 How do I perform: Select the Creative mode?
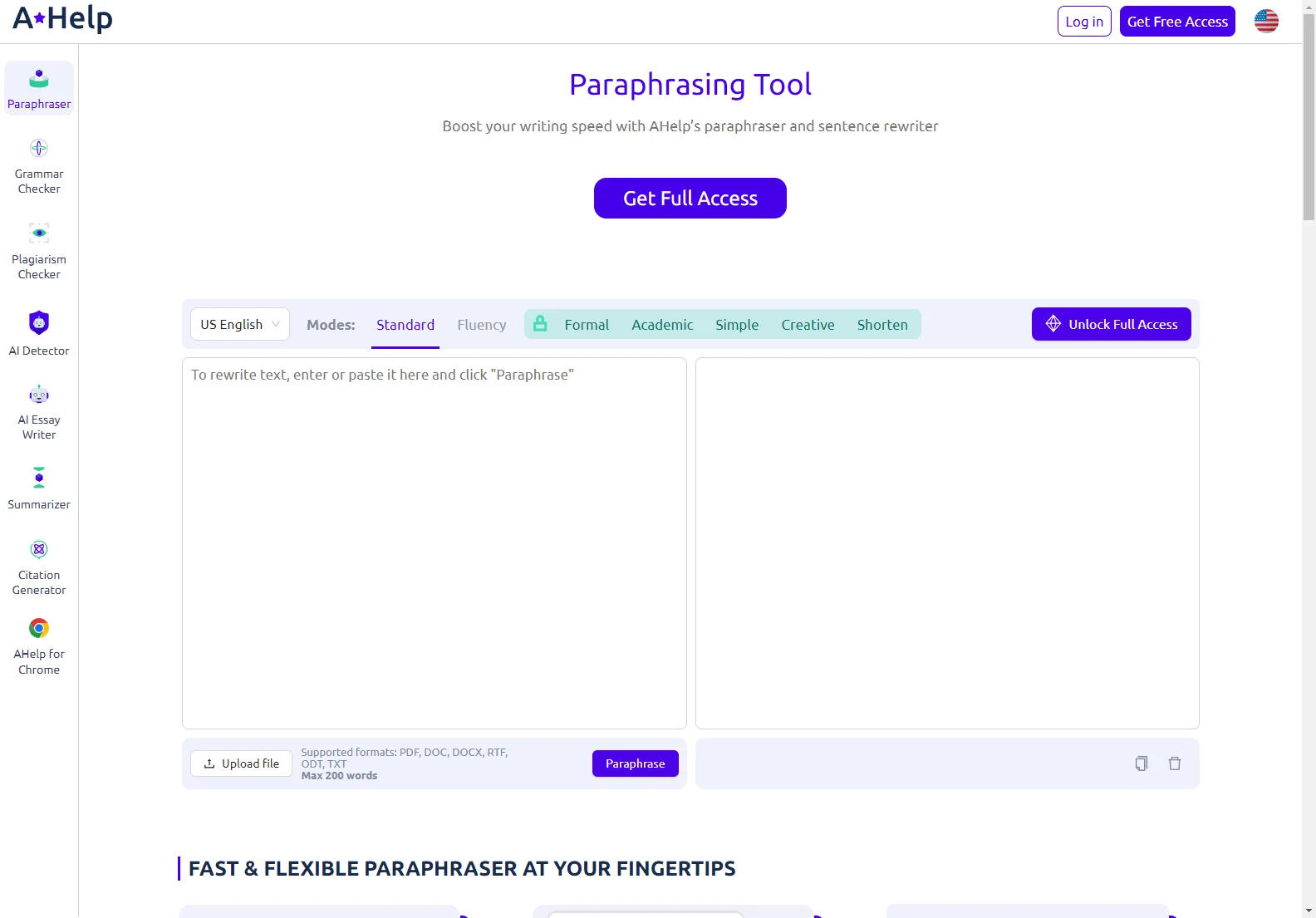coord(808,325)
